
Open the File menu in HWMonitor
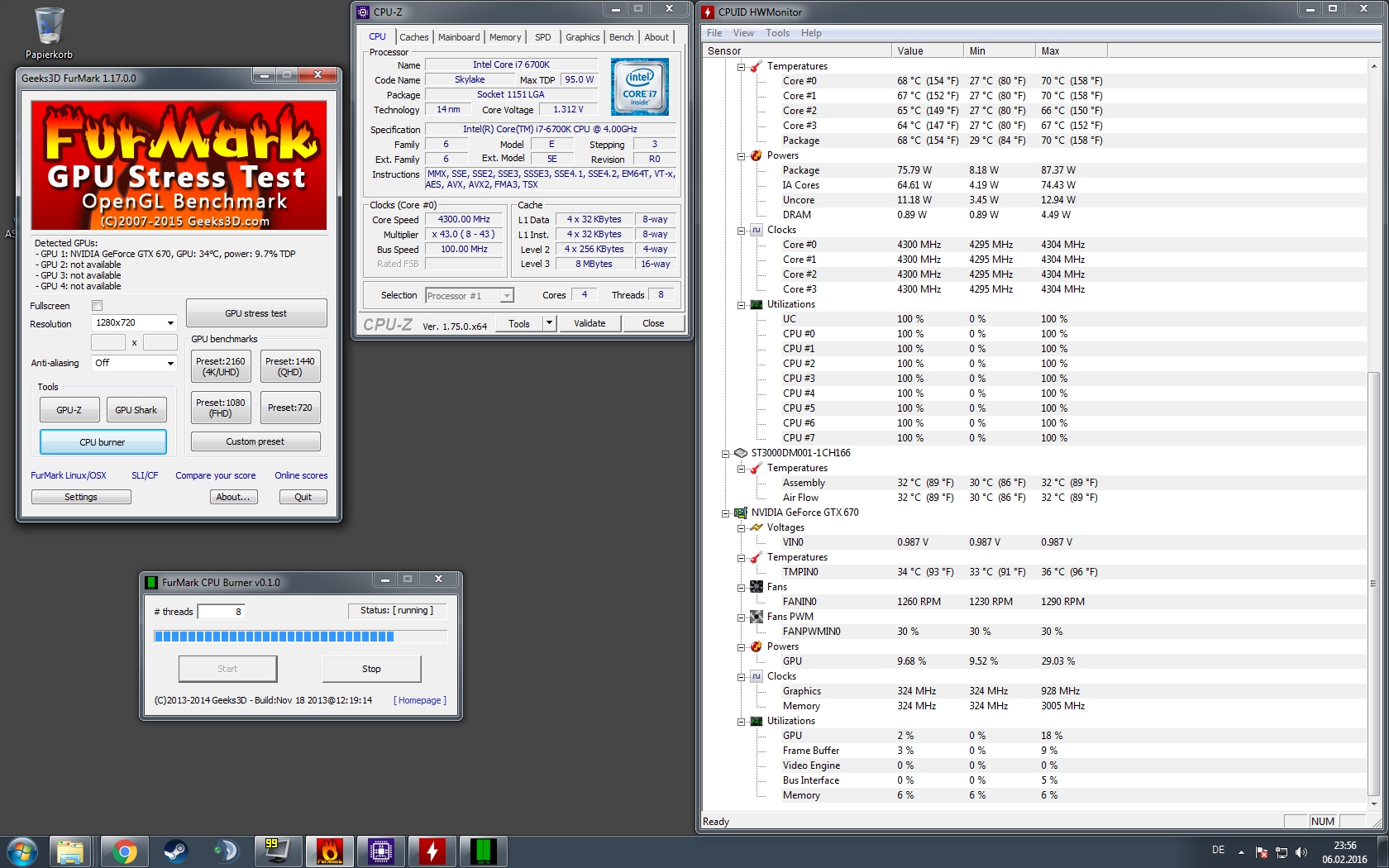714,33
